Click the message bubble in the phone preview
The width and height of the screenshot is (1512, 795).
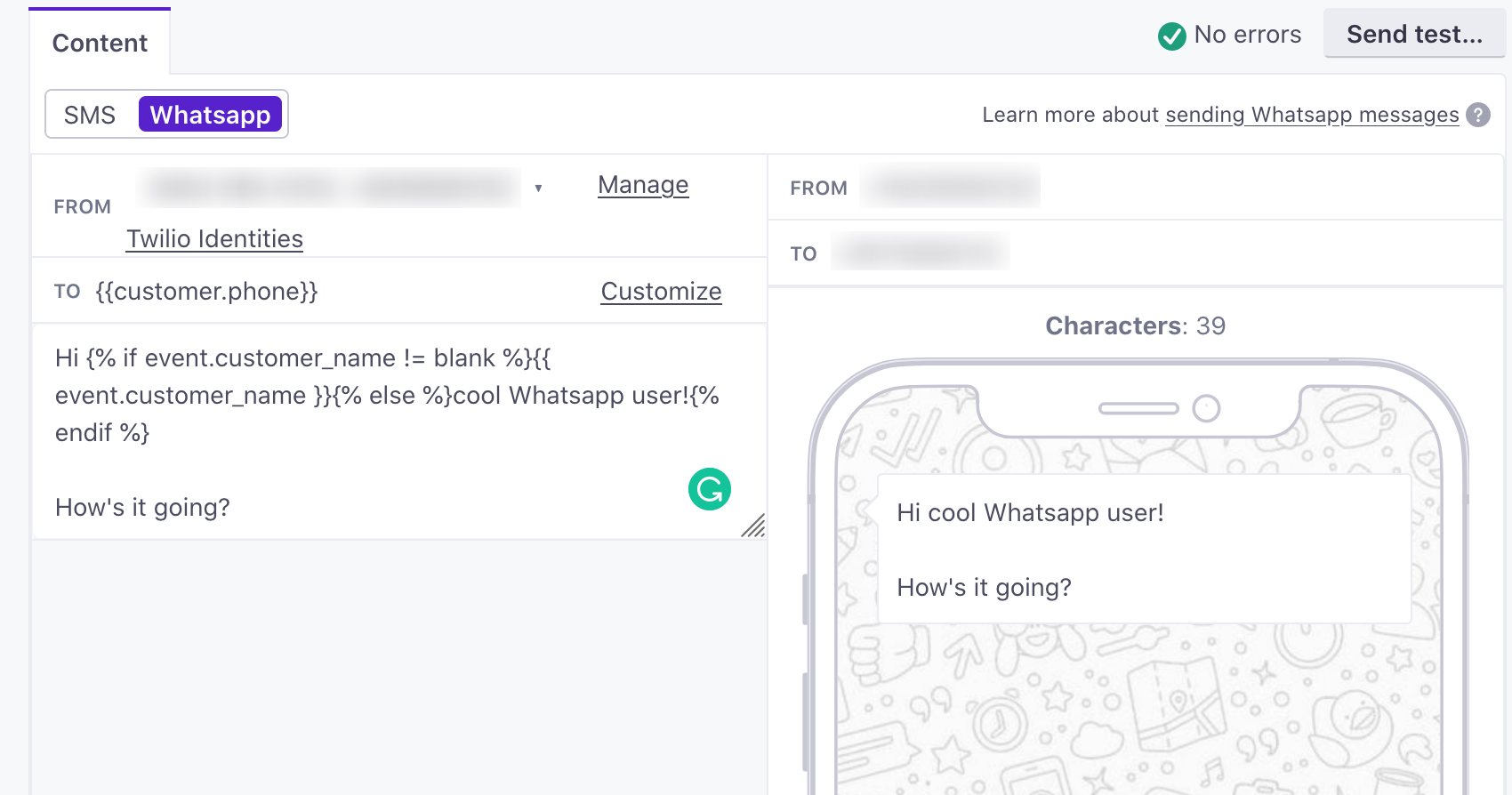(1144, 548)
